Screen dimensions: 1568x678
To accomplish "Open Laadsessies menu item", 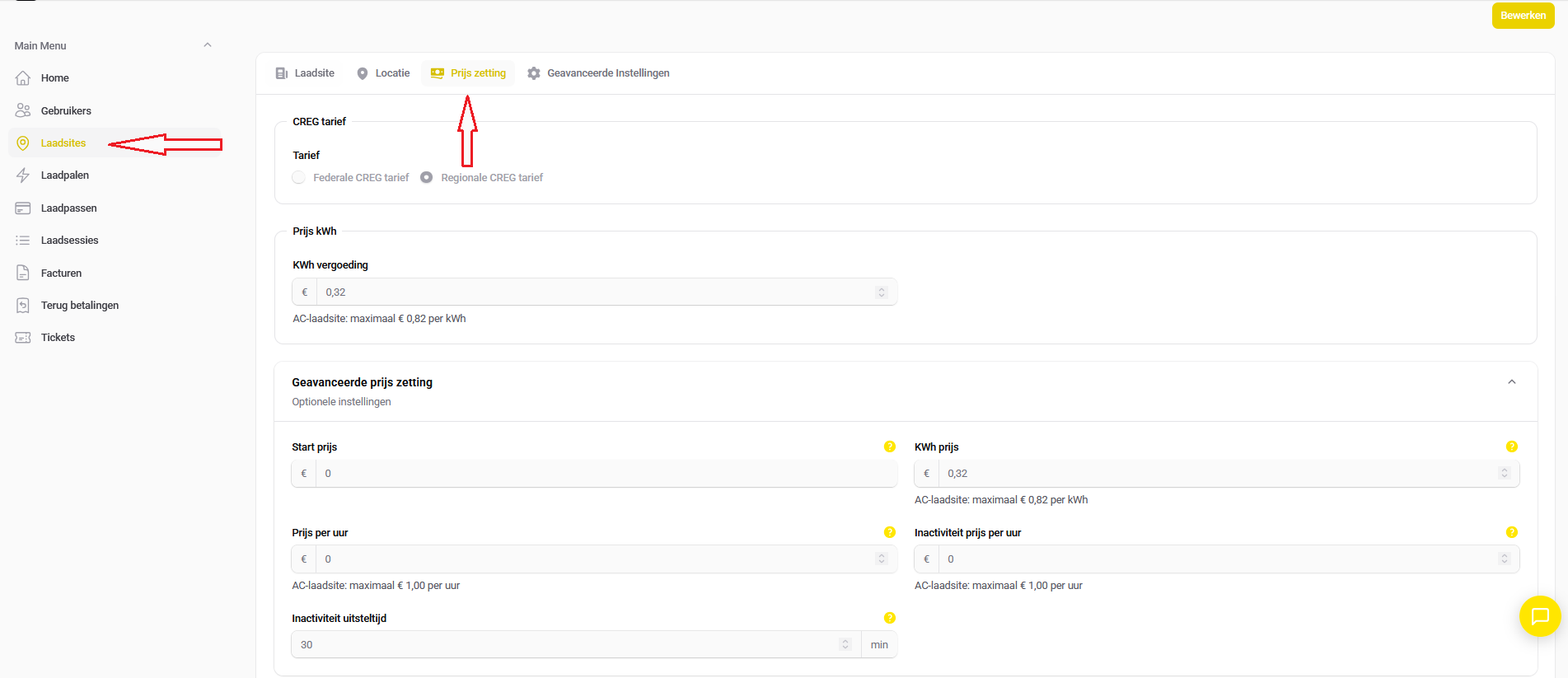I will (115, 241).
